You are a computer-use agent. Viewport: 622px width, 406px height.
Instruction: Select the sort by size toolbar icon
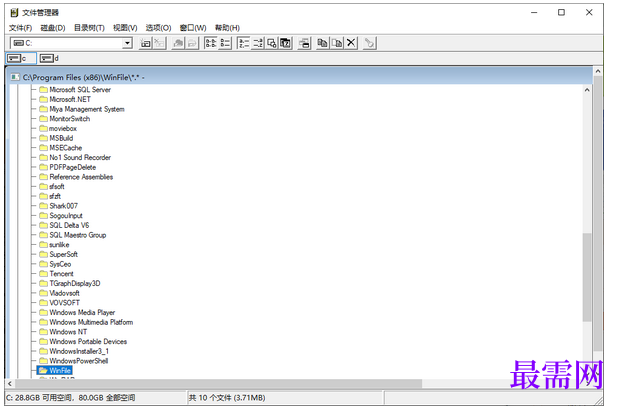pos(272,43)
